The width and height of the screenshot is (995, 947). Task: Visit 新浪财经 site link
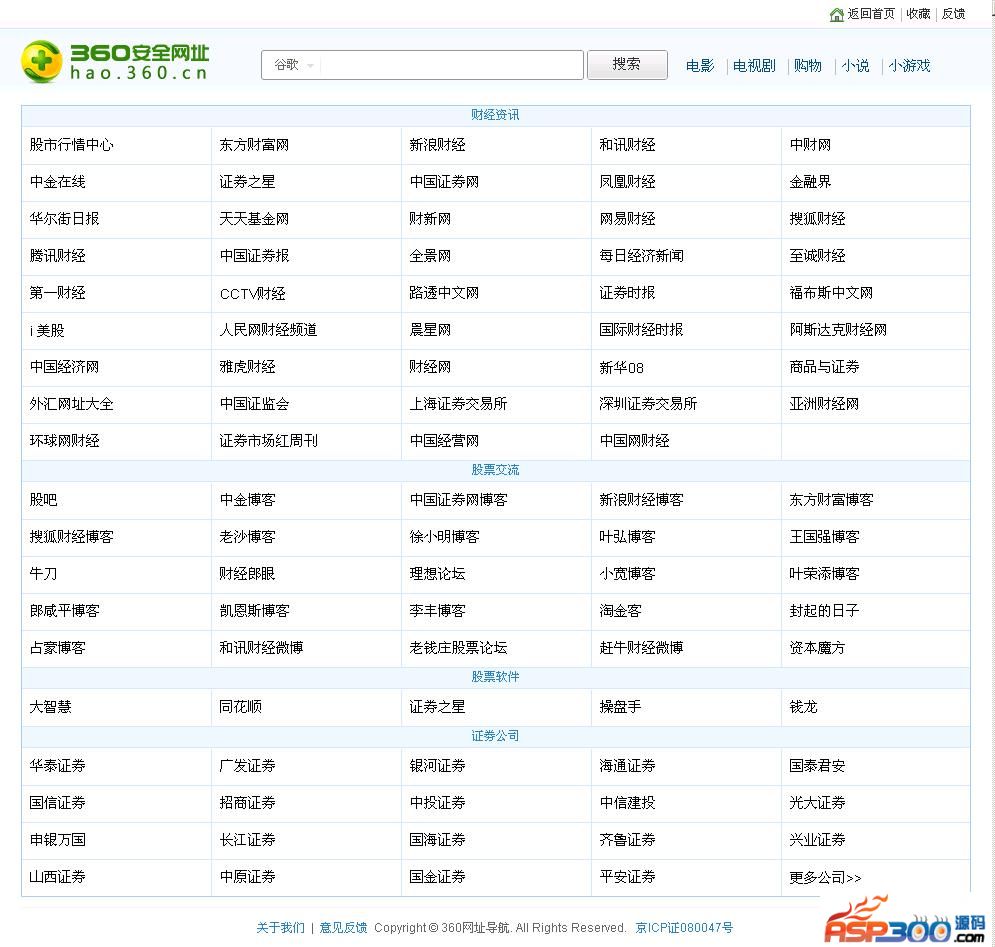(437, 145)
